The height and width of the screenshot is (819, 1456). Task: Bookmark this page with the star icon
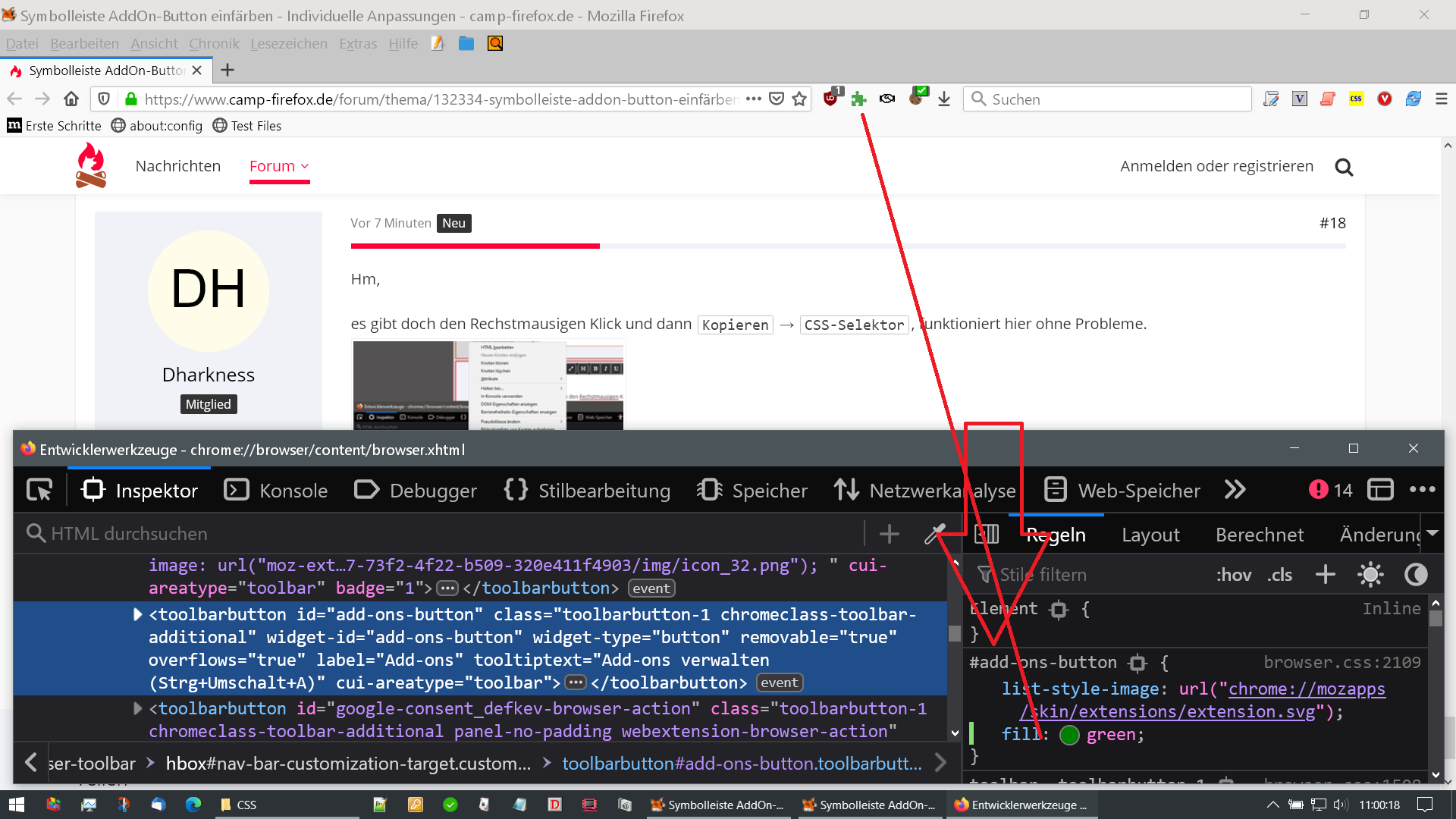pos(799,99)
